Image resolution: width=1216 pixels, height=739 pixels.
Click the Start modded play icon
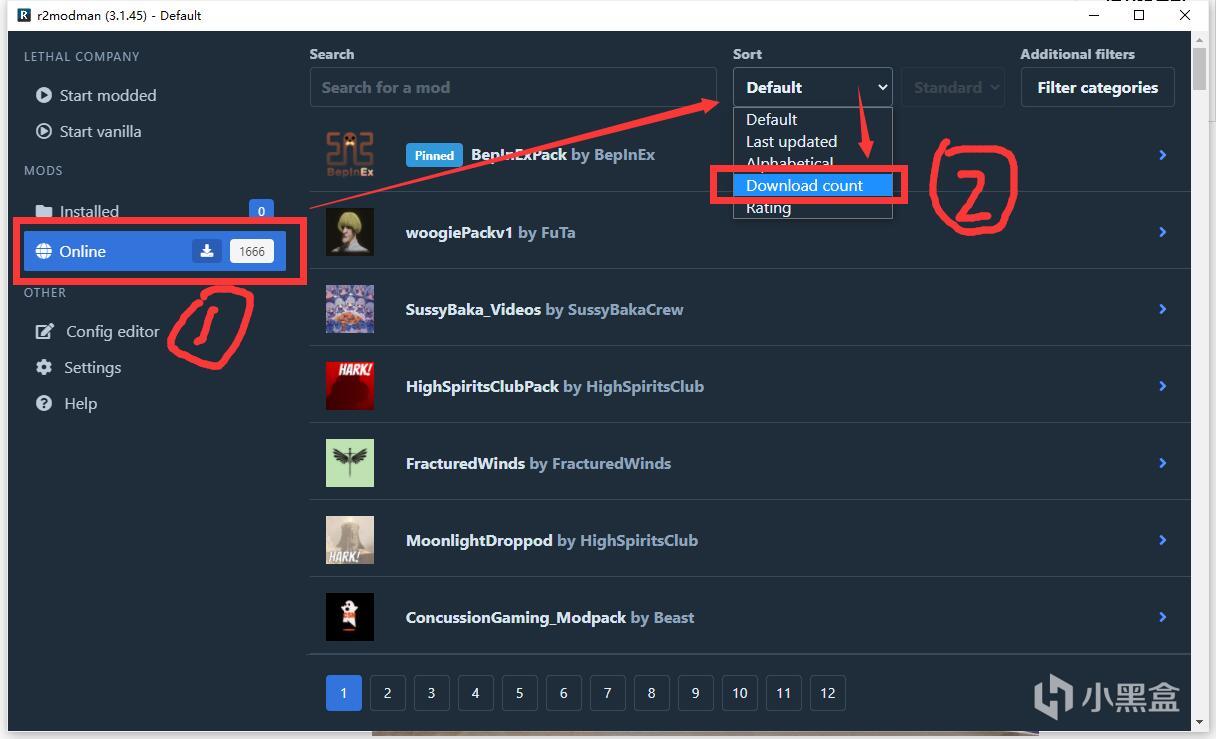tap(44, 95)
